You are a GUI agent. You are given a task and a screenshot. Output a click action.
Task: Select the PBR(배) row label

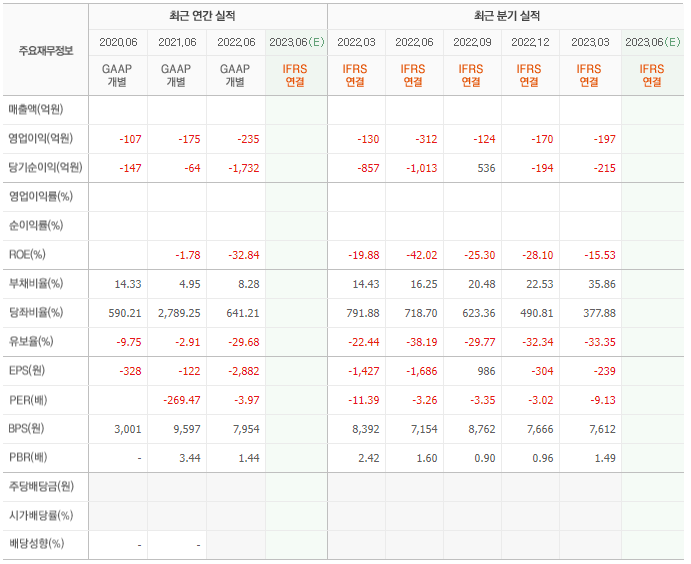click(x=28, y=457)
